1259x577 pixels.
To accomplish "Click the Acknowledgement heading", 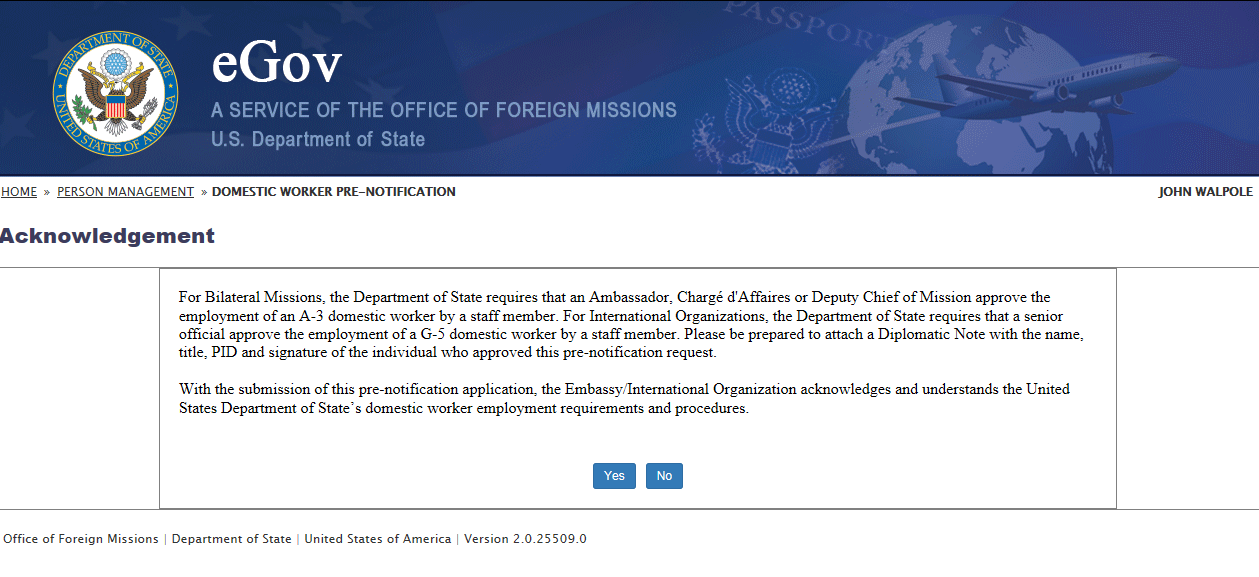I will 107,236.
